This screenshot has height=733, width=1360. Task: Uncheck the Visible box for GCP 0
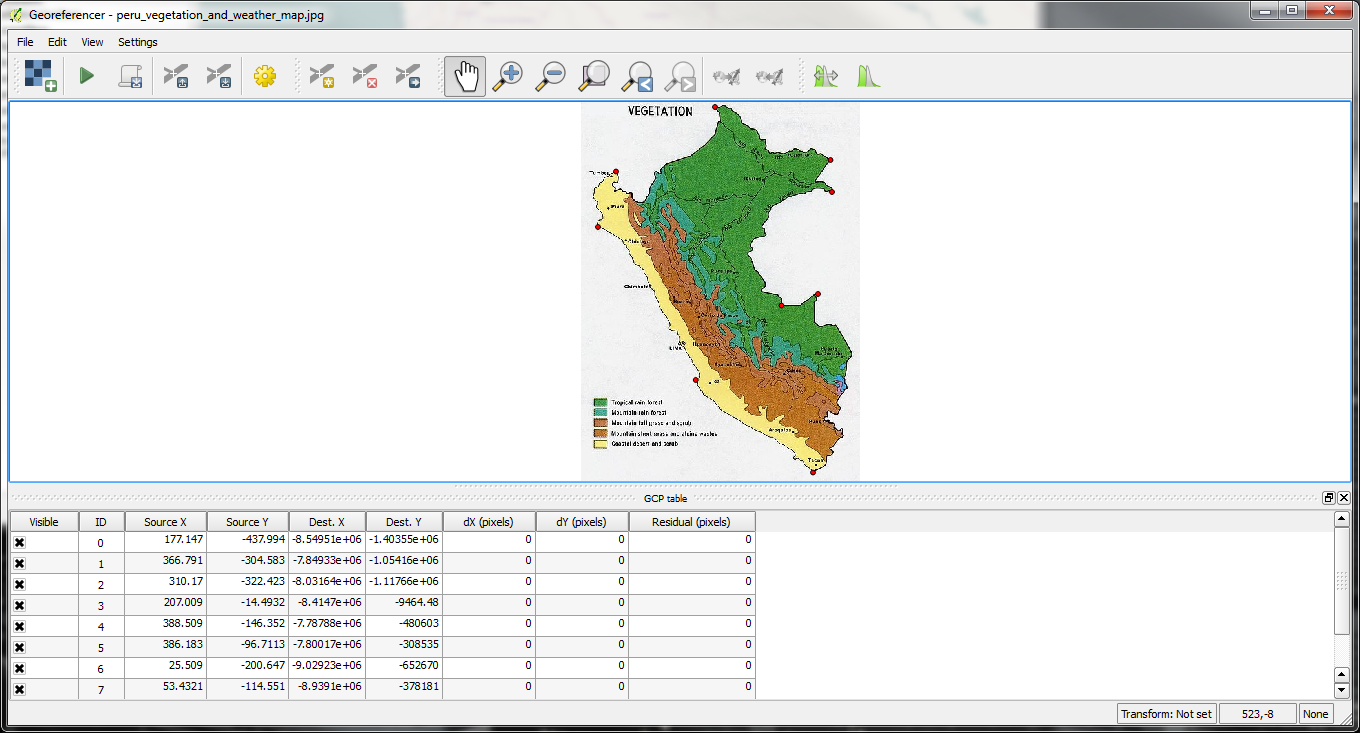click(19, 542)
